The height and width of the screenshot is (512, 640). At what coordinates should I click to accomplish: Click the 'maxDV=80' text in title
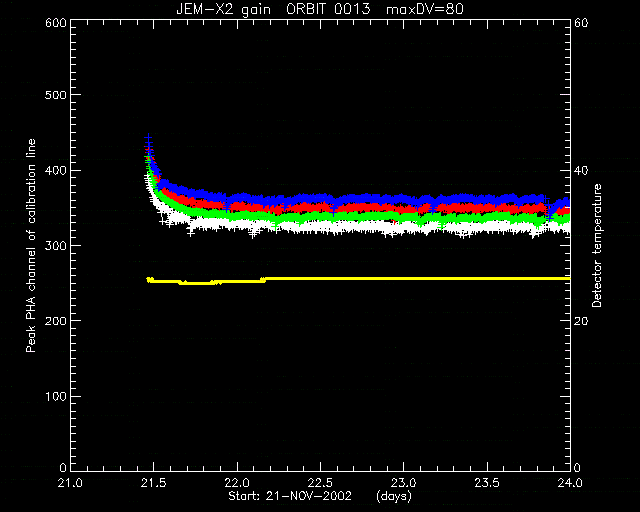(x=424, y=9)
